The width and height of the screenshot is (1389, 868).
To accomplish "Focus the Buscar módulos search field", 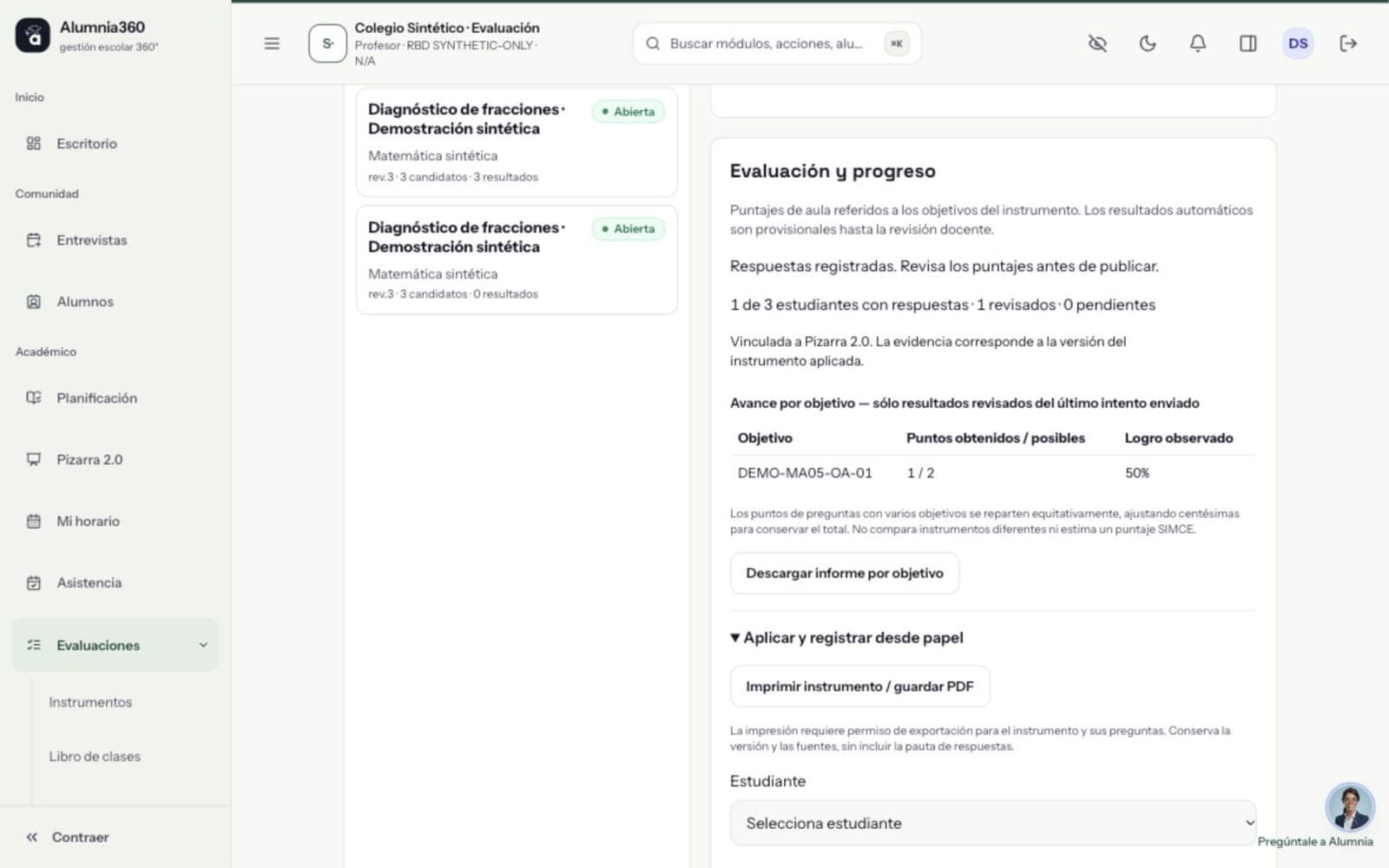I will (x=776, y=43).
